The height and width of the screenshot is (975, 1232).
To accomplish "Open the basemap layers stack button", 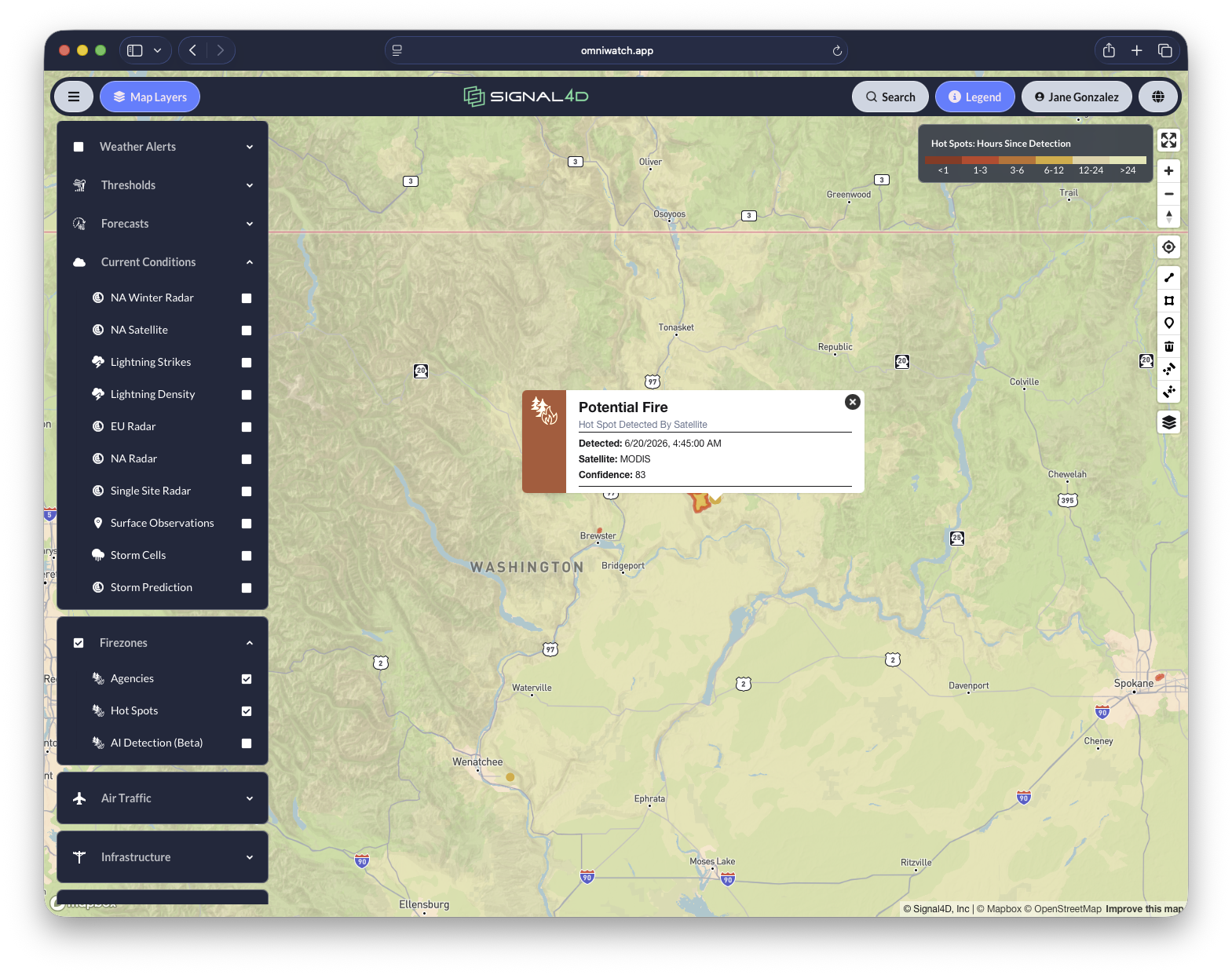I will pyautogui.click(x=1169, y=422).
